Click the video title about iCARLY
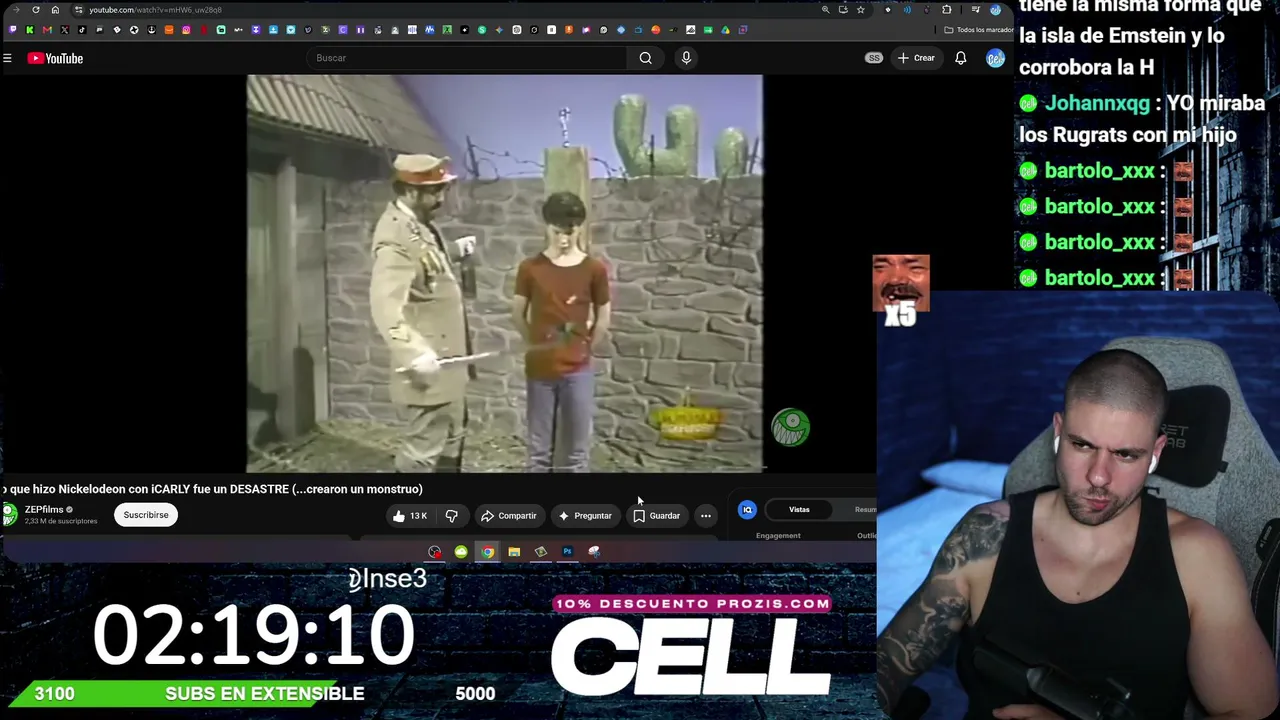This screenshot has height=720, width=1280. [212, 489]
